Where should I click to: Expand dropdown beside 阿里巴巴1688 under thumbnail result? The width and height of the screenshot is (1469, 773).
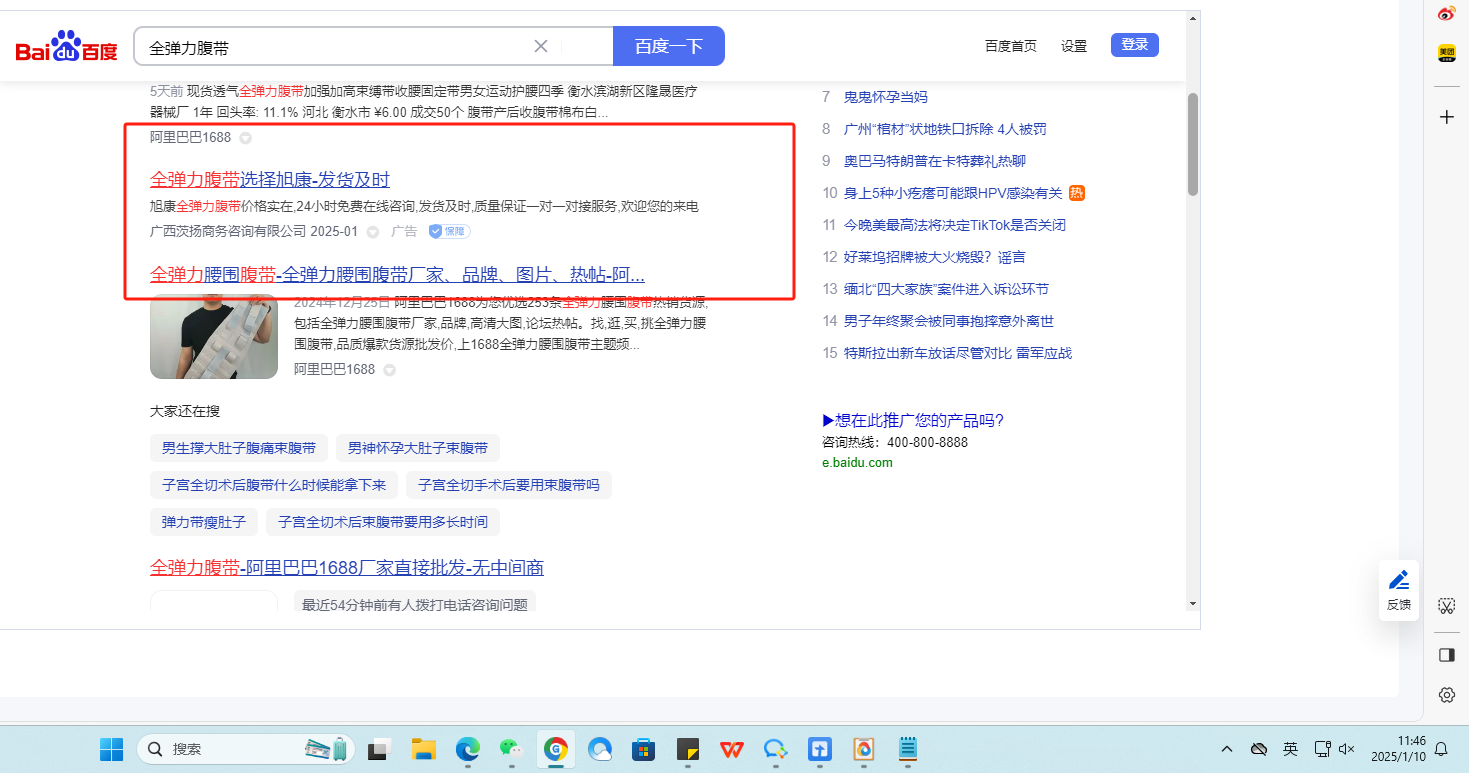click(389, 370)
